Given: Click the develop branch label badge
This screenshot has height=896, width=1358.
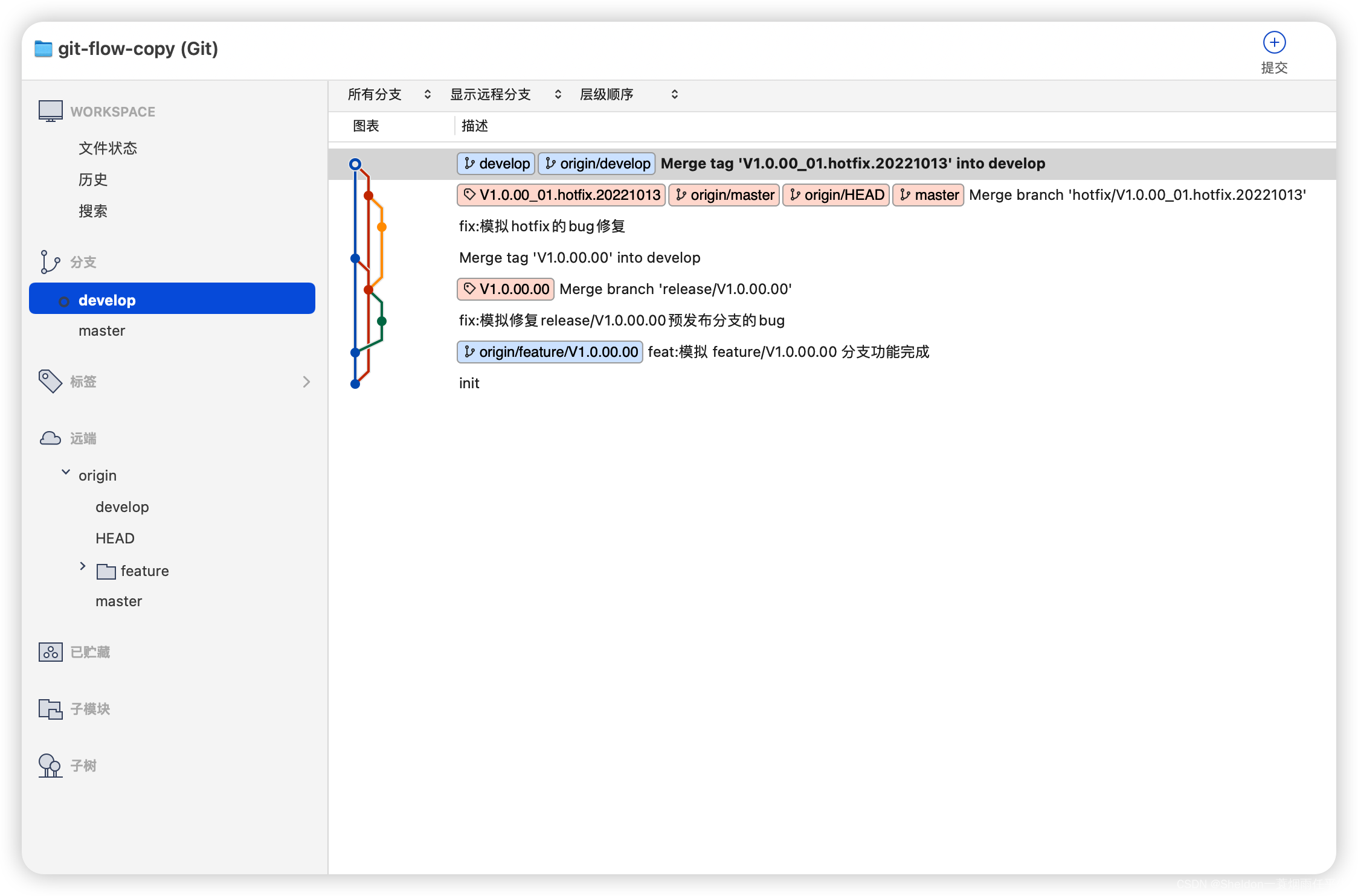Looking at the screenshot, I should (496, 164).
